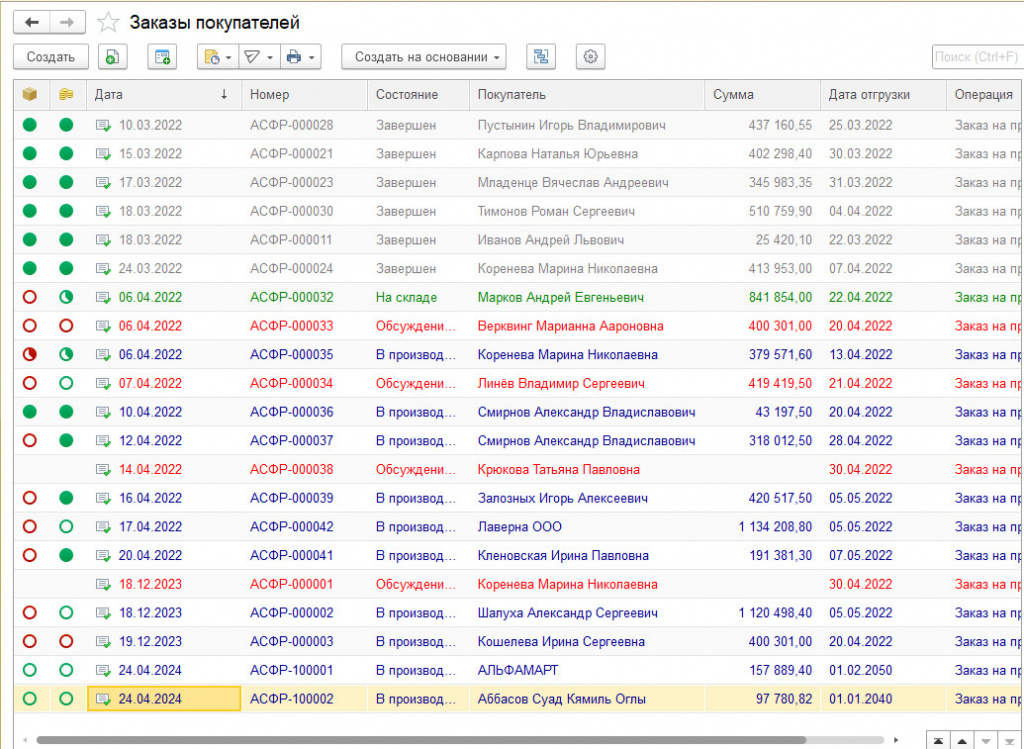Sort by the Сумма column header
Screen dimensions: 1024x749
click(763, 95)
